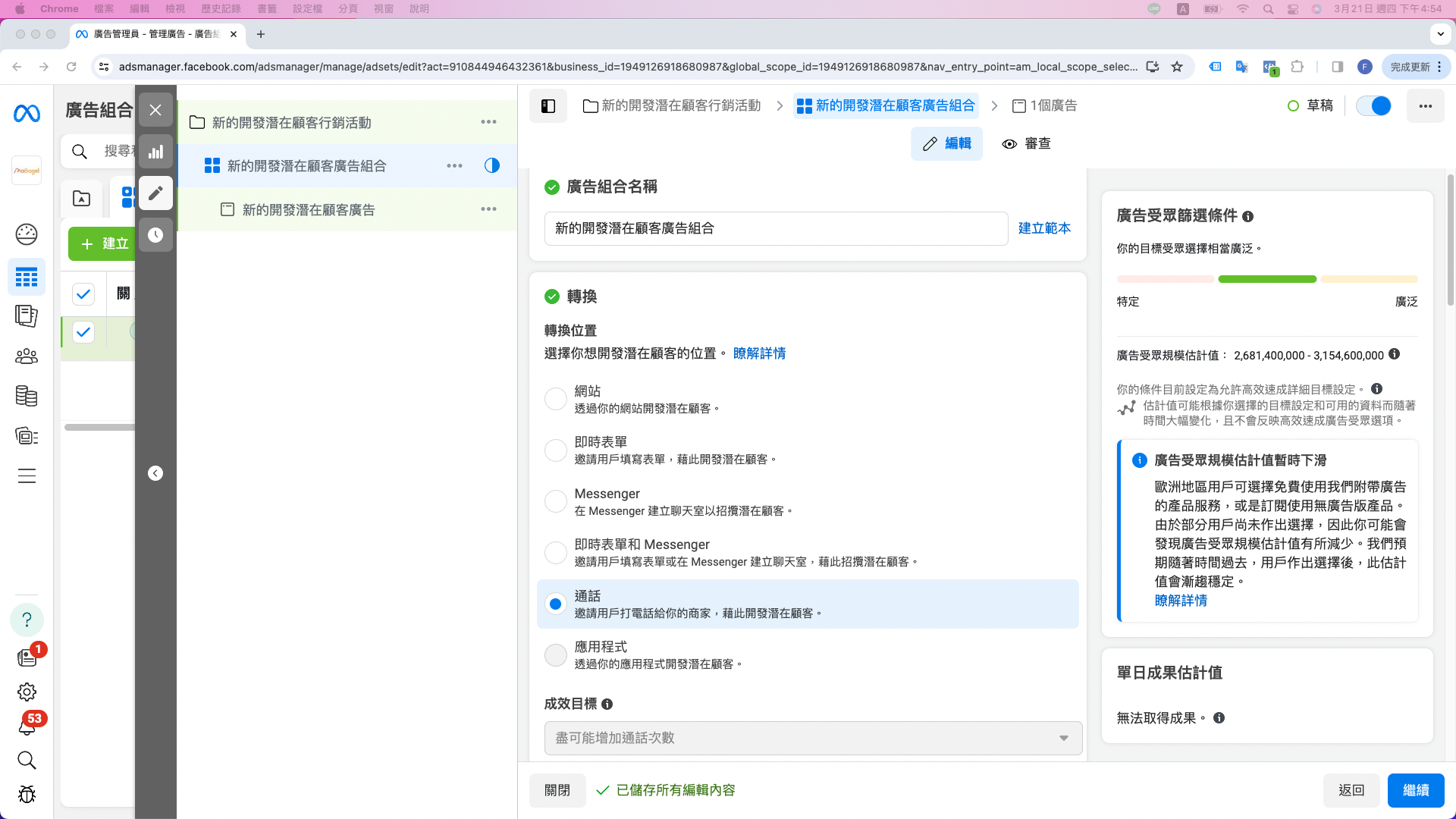Select the pencil edit icon in dark strip
Screen dimensions: 1456x819
click(x=155, y=193)
